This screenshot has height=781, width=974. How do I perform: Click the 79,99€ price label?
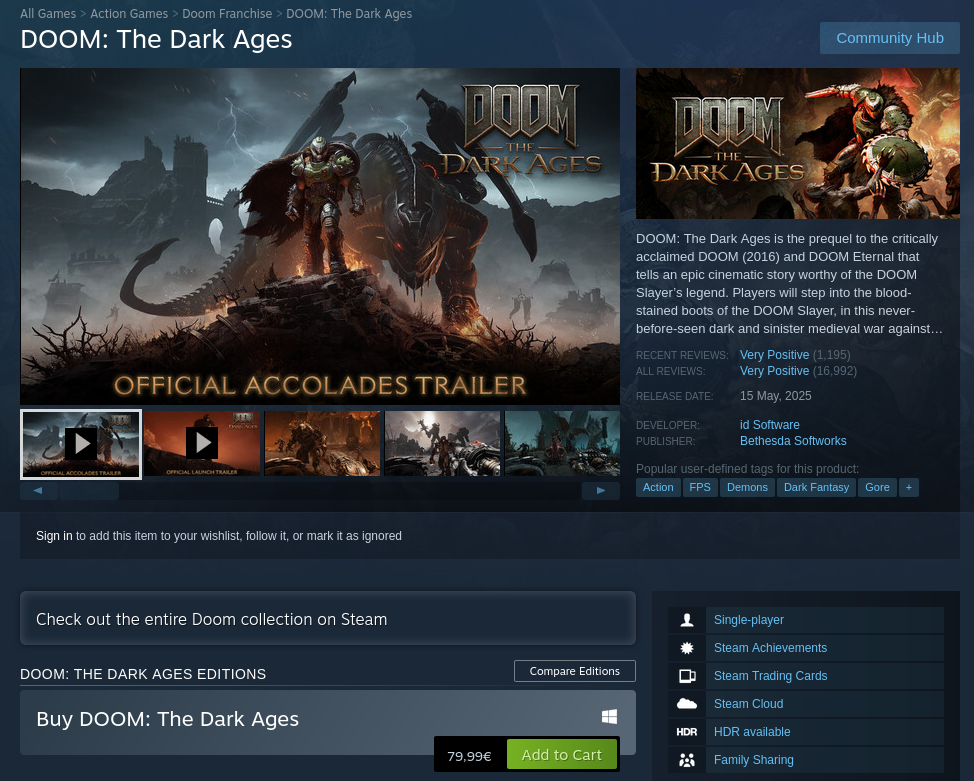[470, 756]
